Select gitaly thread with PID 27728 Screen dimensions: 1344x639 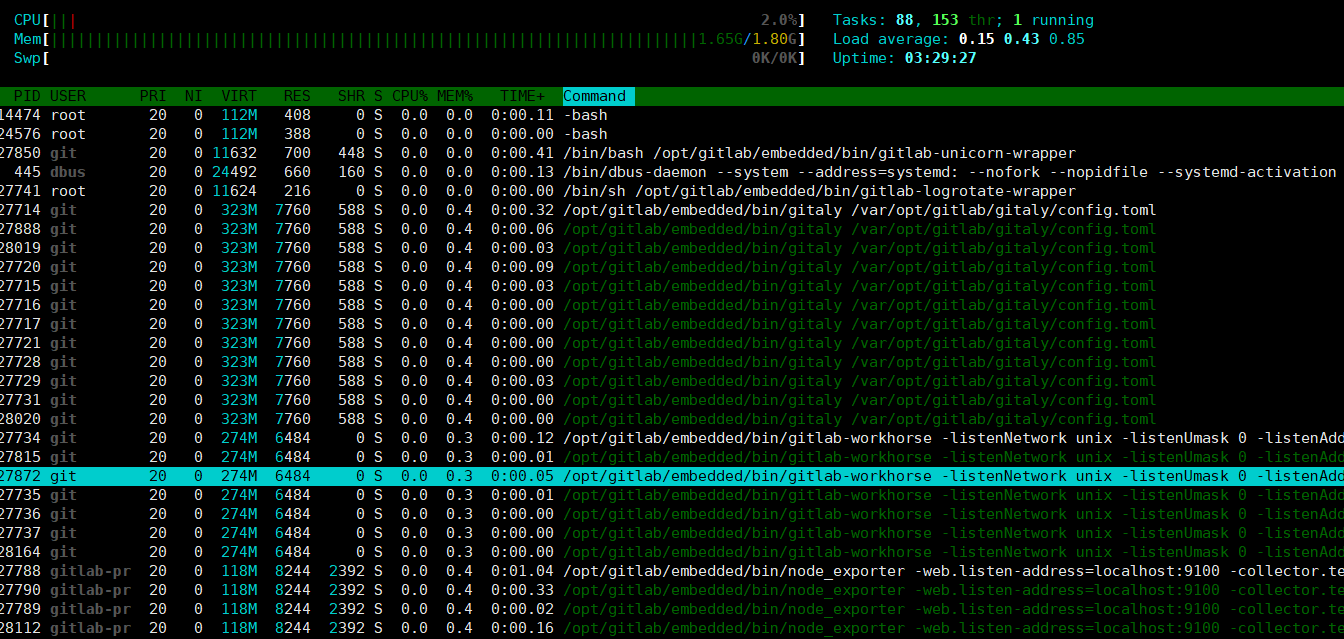click(672, 362)
